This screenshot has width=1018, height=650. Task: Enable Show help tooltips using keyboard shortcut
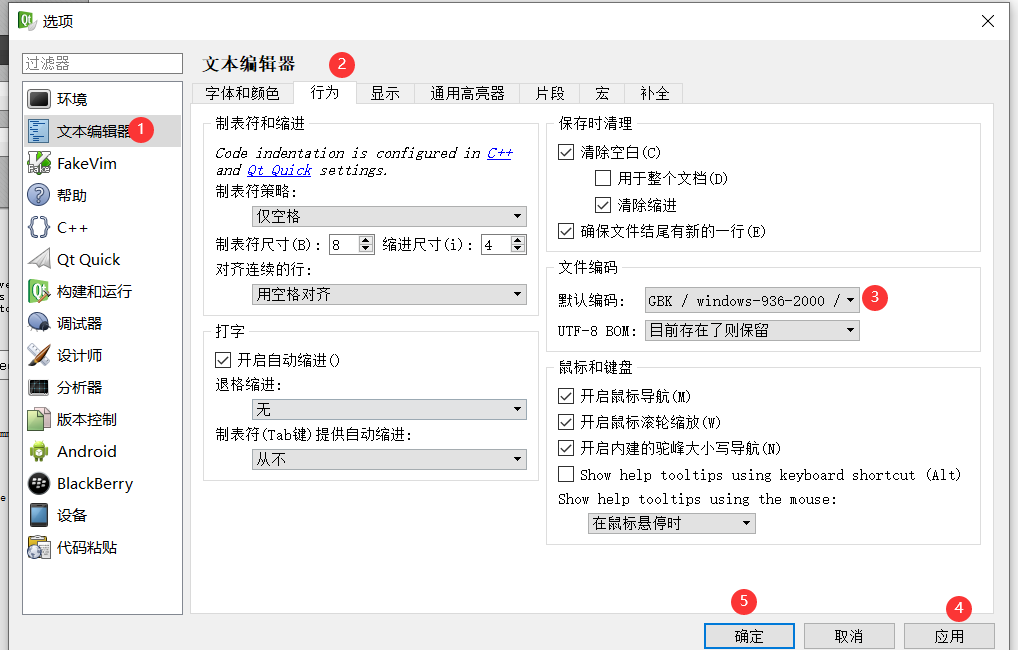point(566,475)
